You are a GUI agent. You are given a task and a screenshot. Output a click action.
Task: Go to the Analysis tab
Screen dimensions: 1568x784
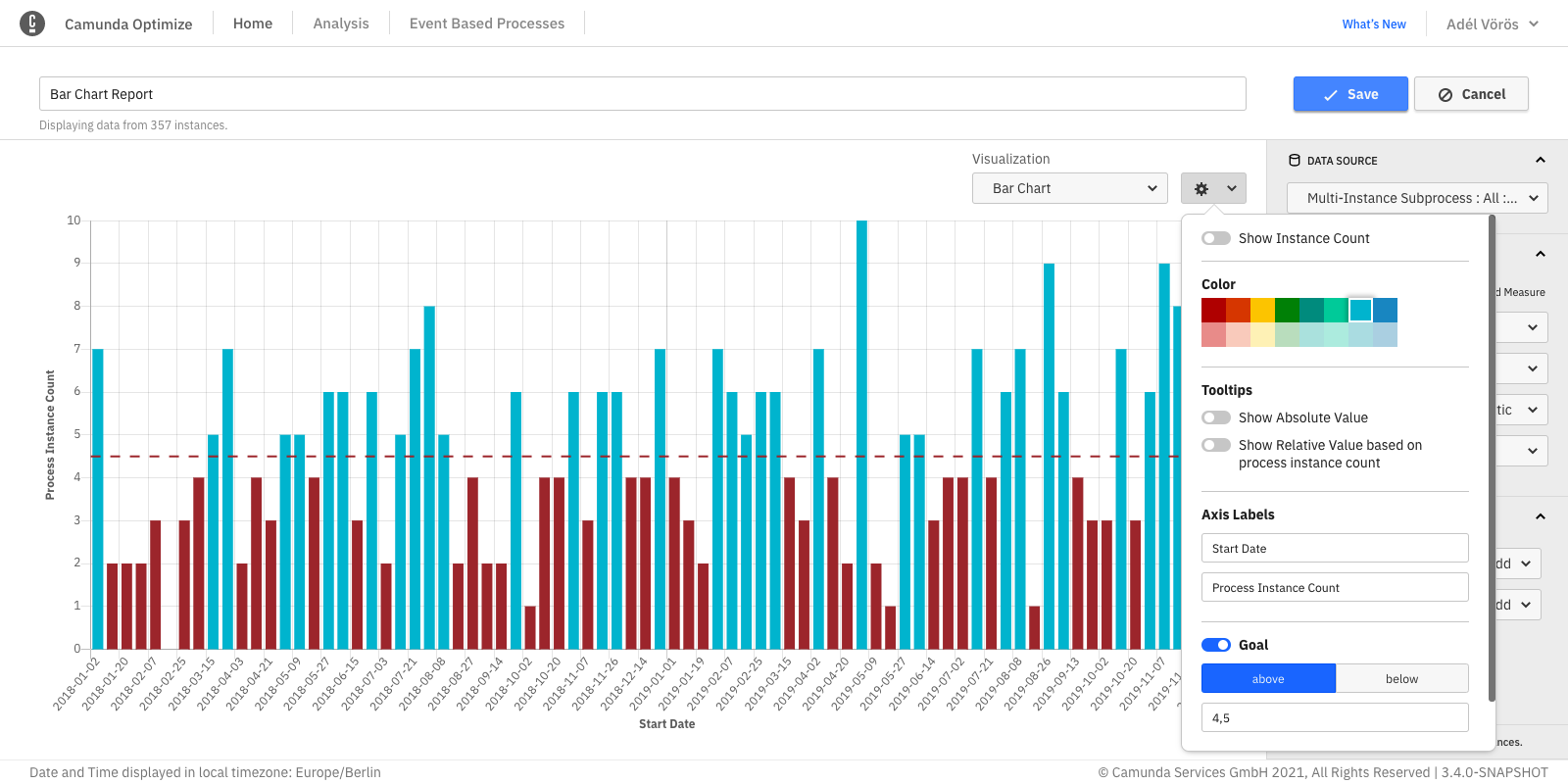pyautogui.click(x=341, y=24)
